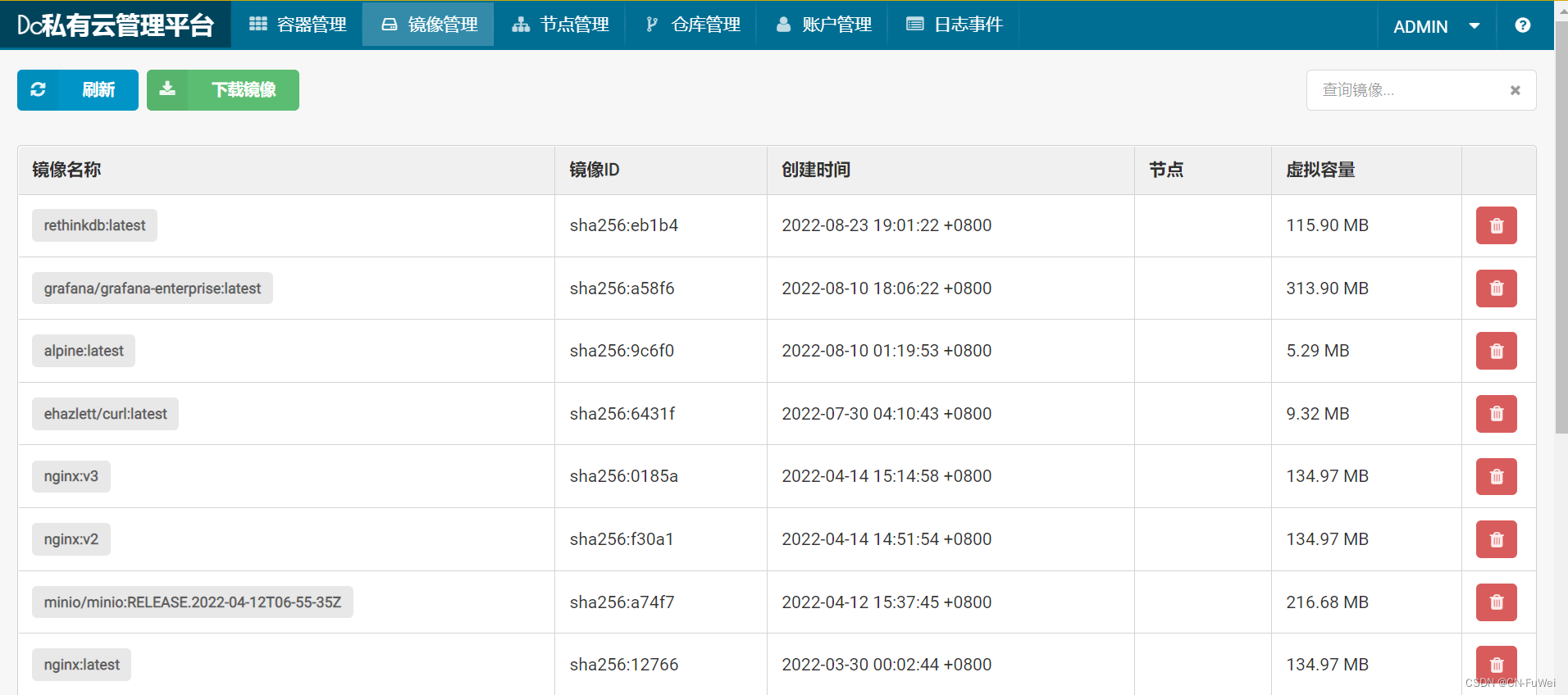Click the 下载镜像 download image button

point(223,90)
